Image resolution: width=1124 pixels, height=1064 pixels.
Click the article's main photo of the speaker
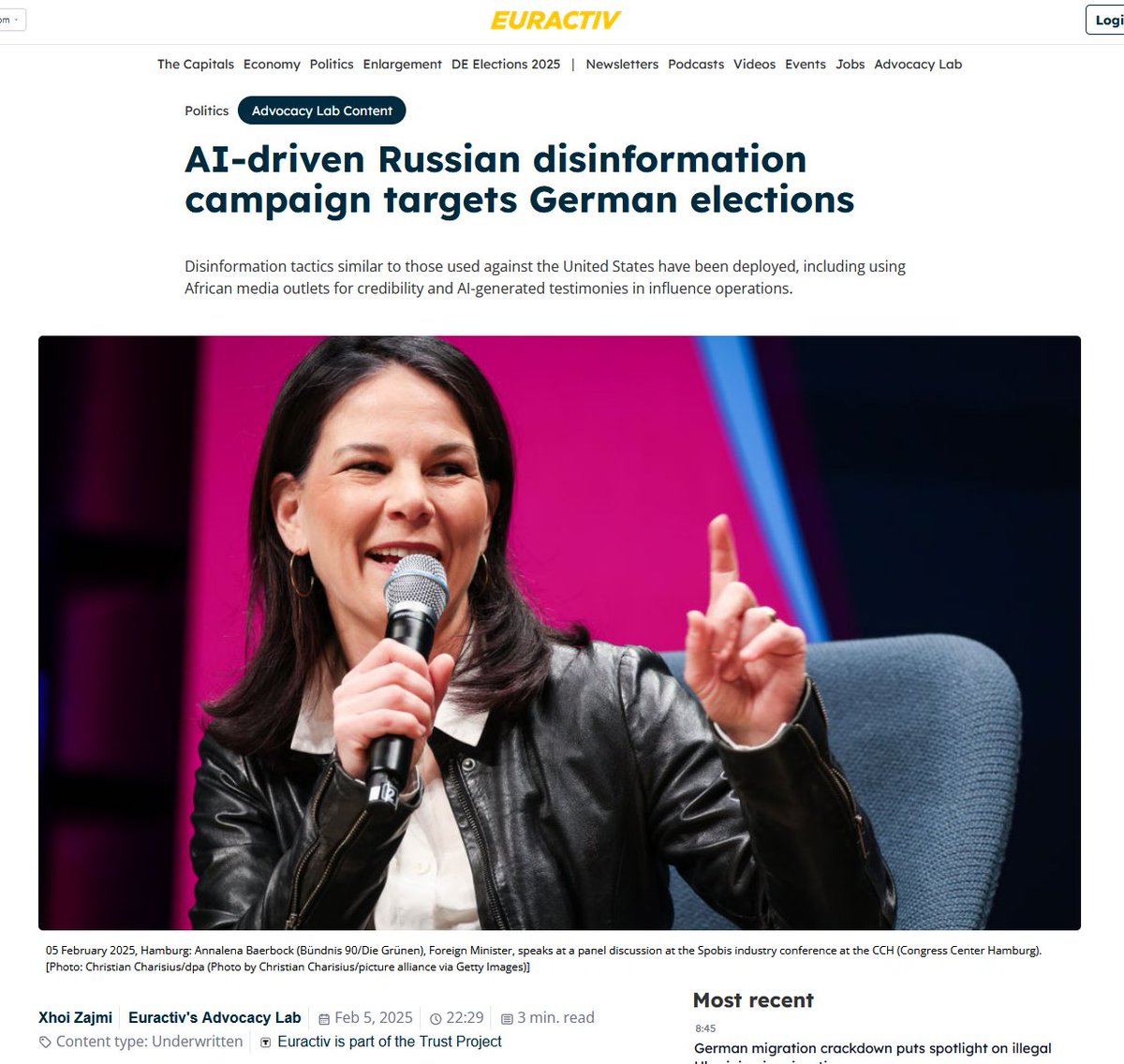559,633
